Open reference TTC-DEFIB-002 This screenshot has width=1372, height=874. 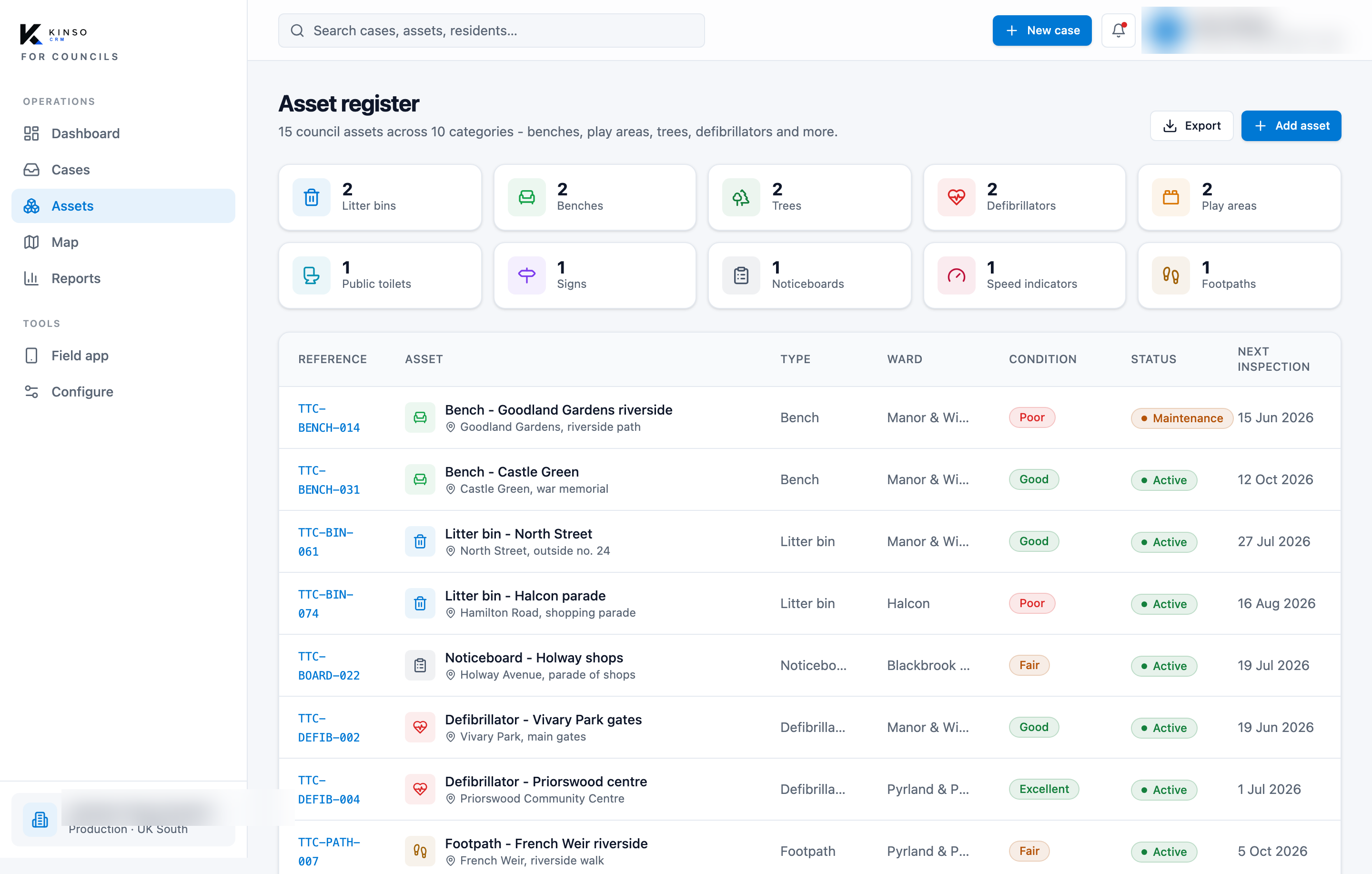pyautogui.click(x=329, y=728)
